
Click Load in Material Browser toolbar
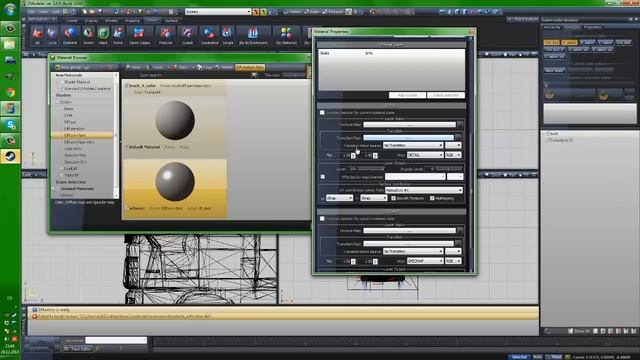[x=156, y=67]
